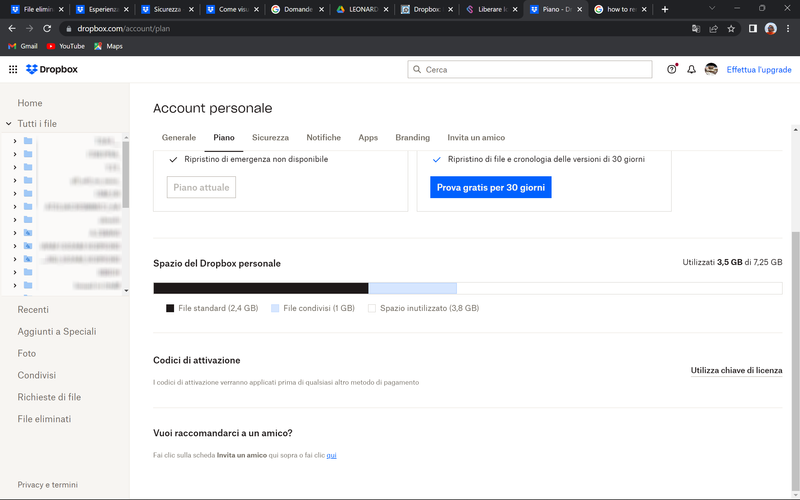Click Prova gratis per 30 giorni
The image size is (800, 500).
click(490, 187)
